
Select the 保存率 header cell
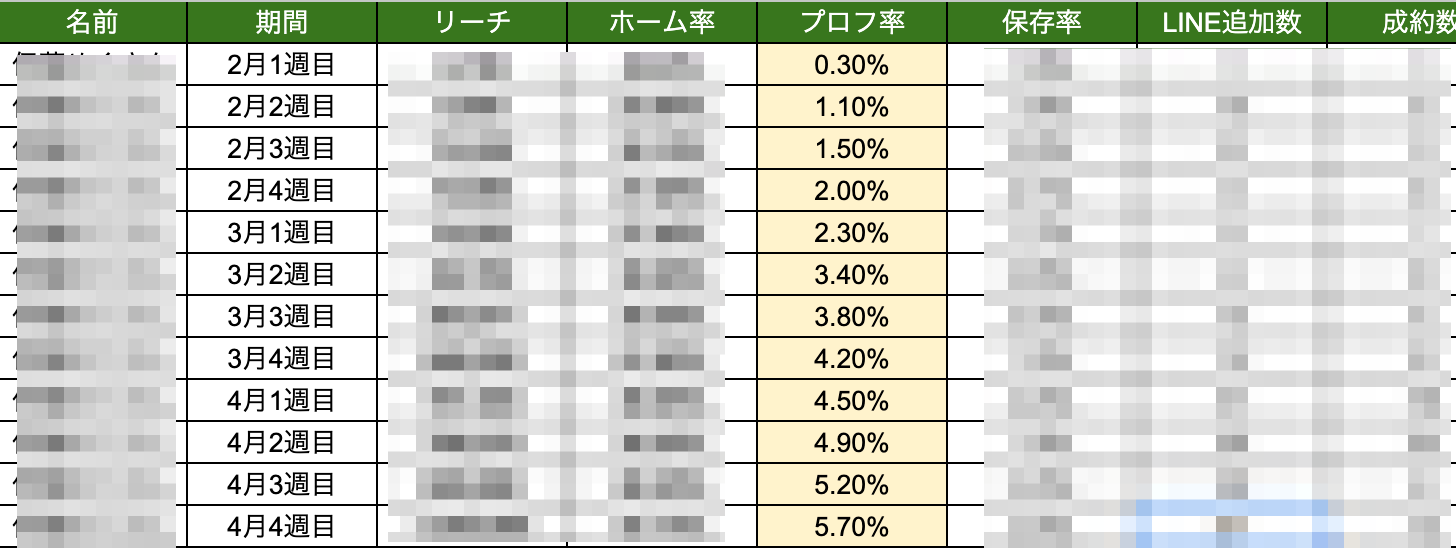1042,22
